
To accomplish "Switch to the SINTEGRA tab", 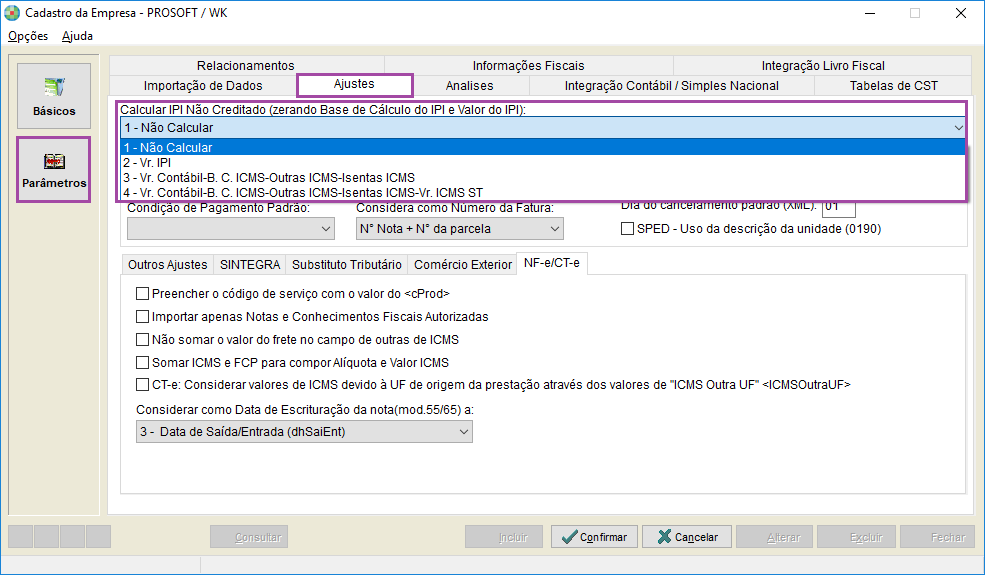I will 249,265.
